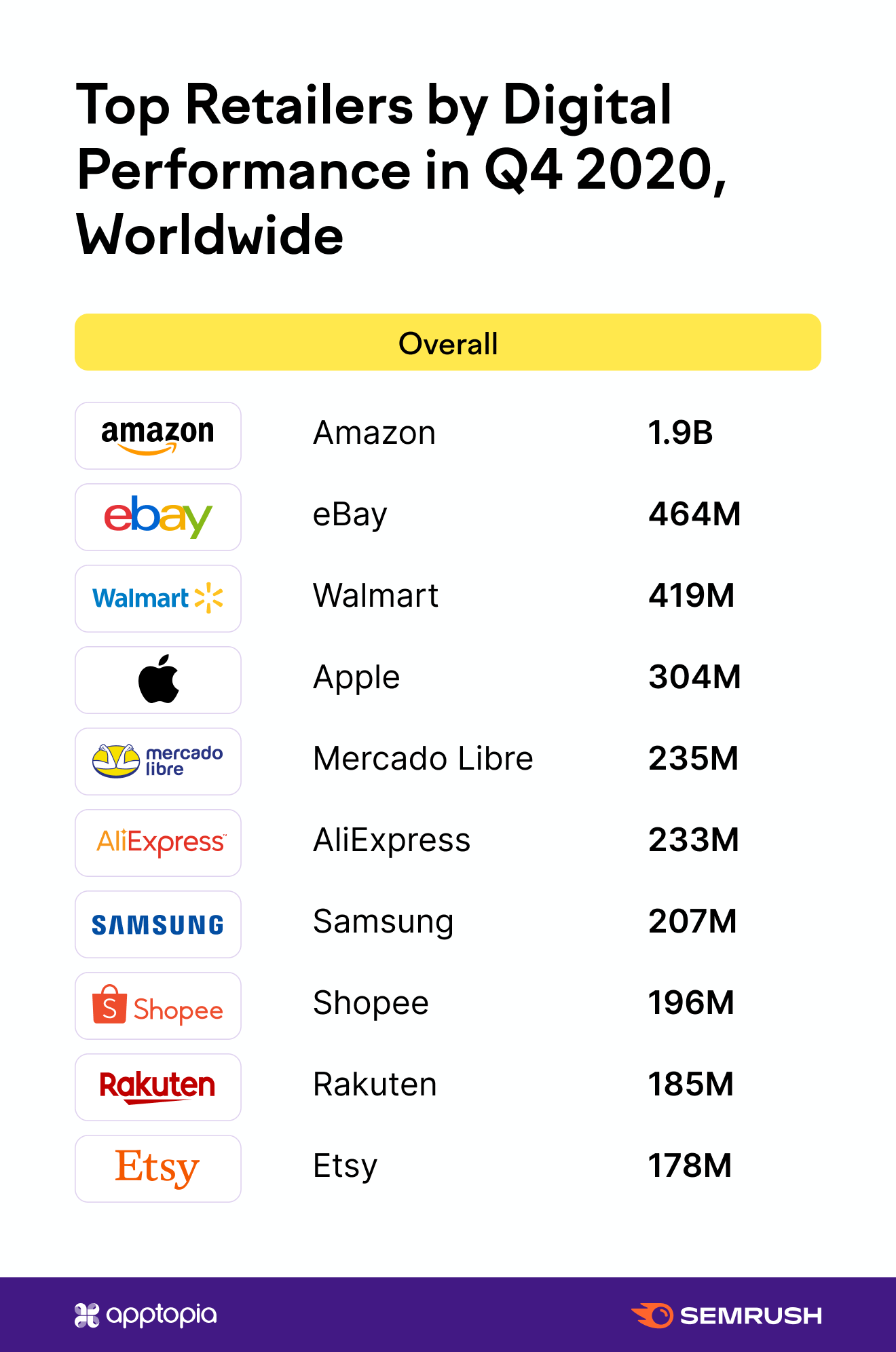Click the eBay 464M figure
Viewport: 896px width, 1352px height.
(694, 514)
